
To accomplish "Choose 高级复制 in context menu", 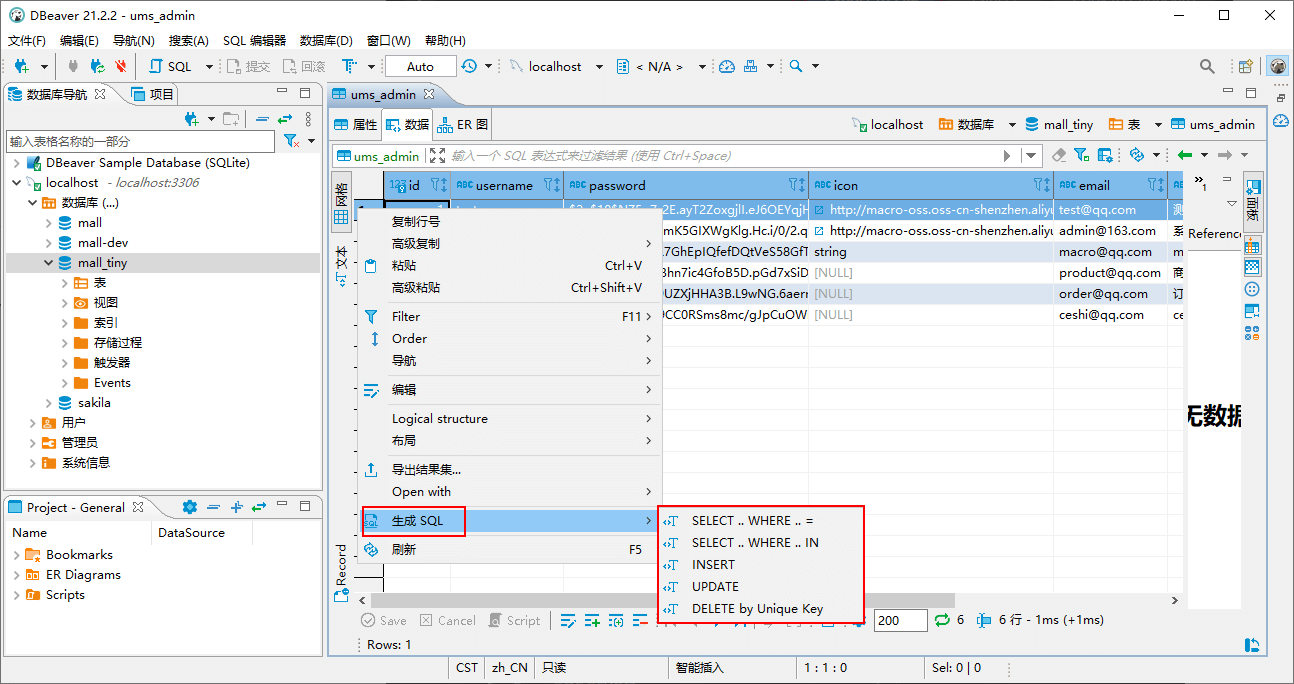I will [510, 243].
